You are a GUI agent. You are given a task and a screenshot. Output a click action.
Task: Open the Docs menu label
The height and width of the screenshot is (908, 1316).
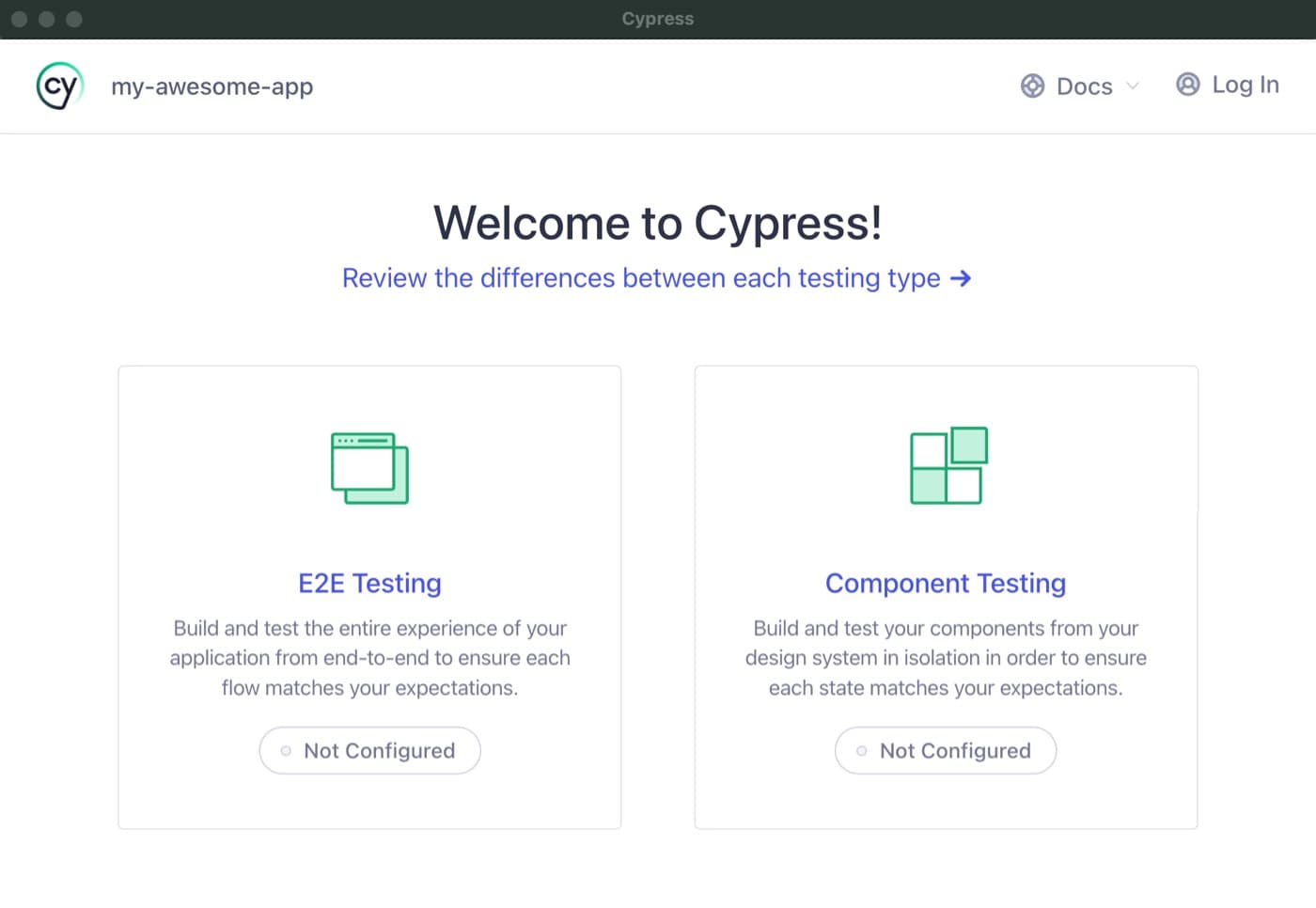[x=1084, y=86]
